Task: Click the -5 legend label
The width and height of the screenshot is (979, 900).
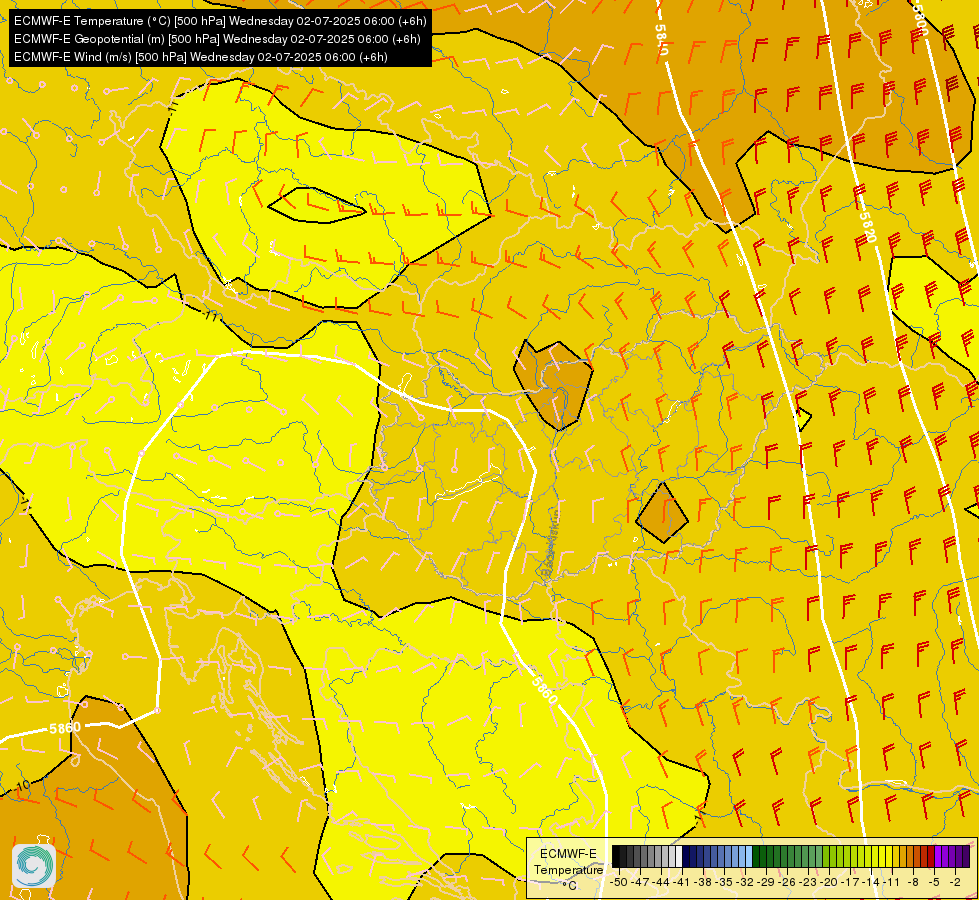Action: coord(934,882)
